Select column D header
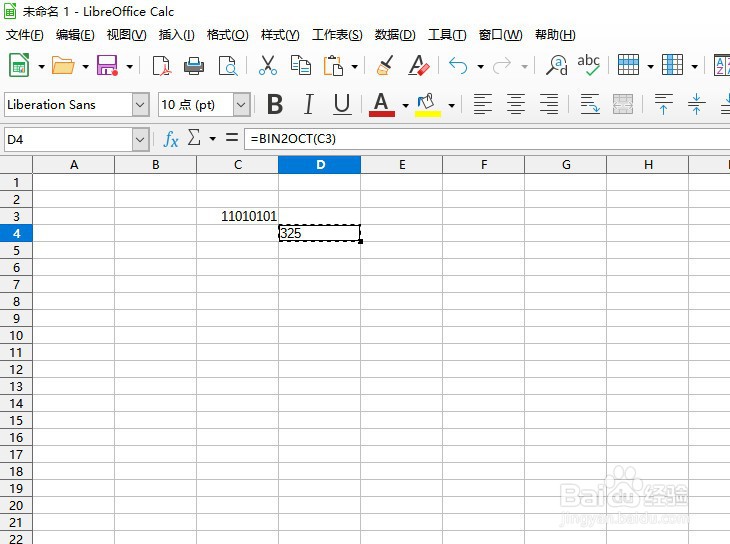 pos(319,164)
